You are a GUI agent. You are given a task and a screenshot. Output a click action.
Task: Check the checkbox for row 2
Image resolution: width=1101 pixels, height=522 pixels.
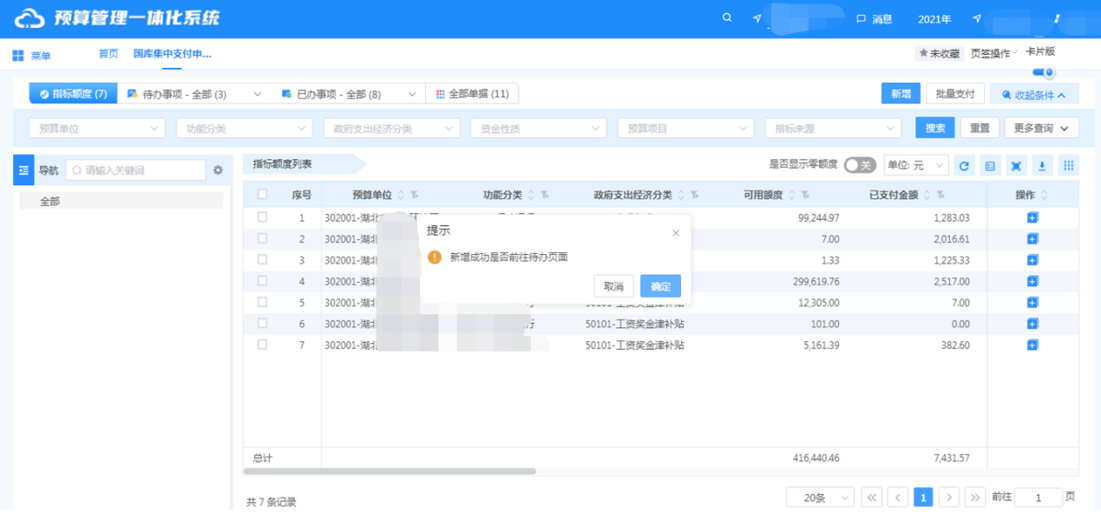(263, 239)
